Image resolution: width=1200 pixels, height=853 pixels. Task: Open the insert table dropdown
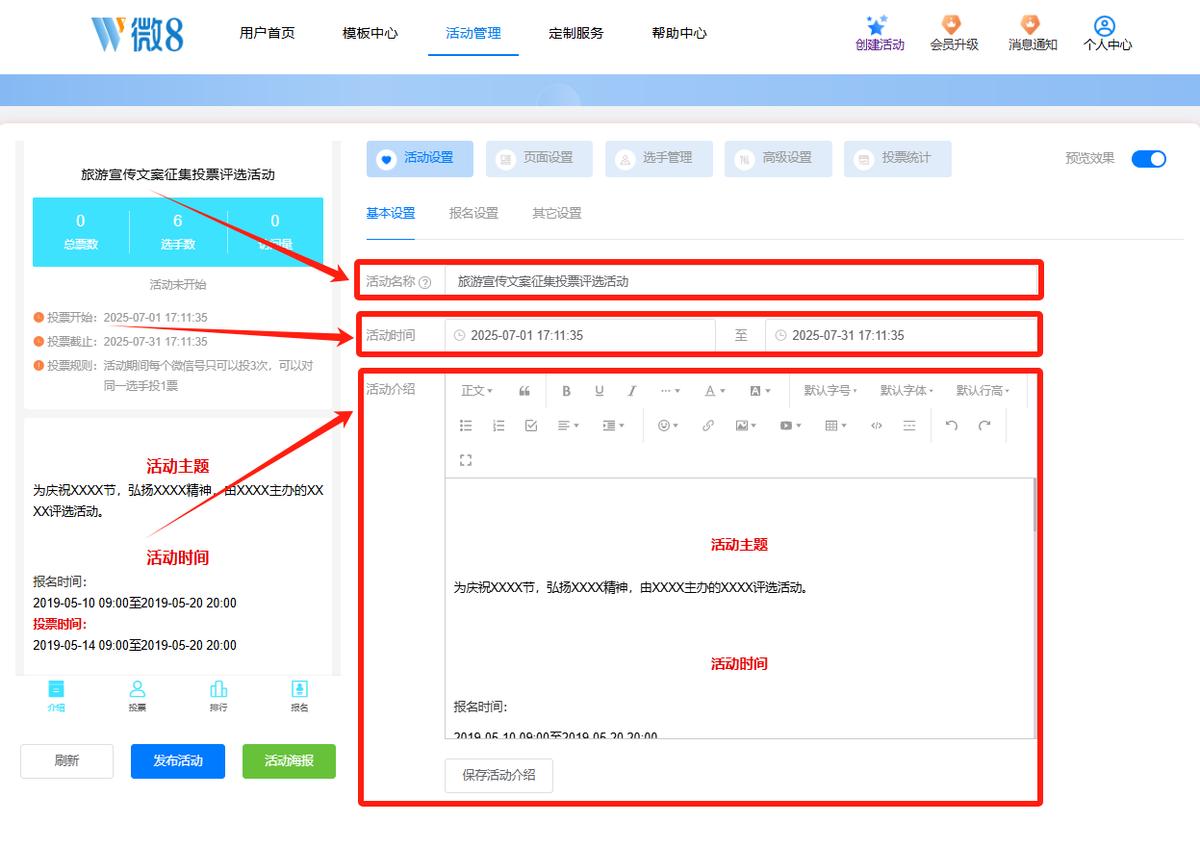(x=836, y=425)
